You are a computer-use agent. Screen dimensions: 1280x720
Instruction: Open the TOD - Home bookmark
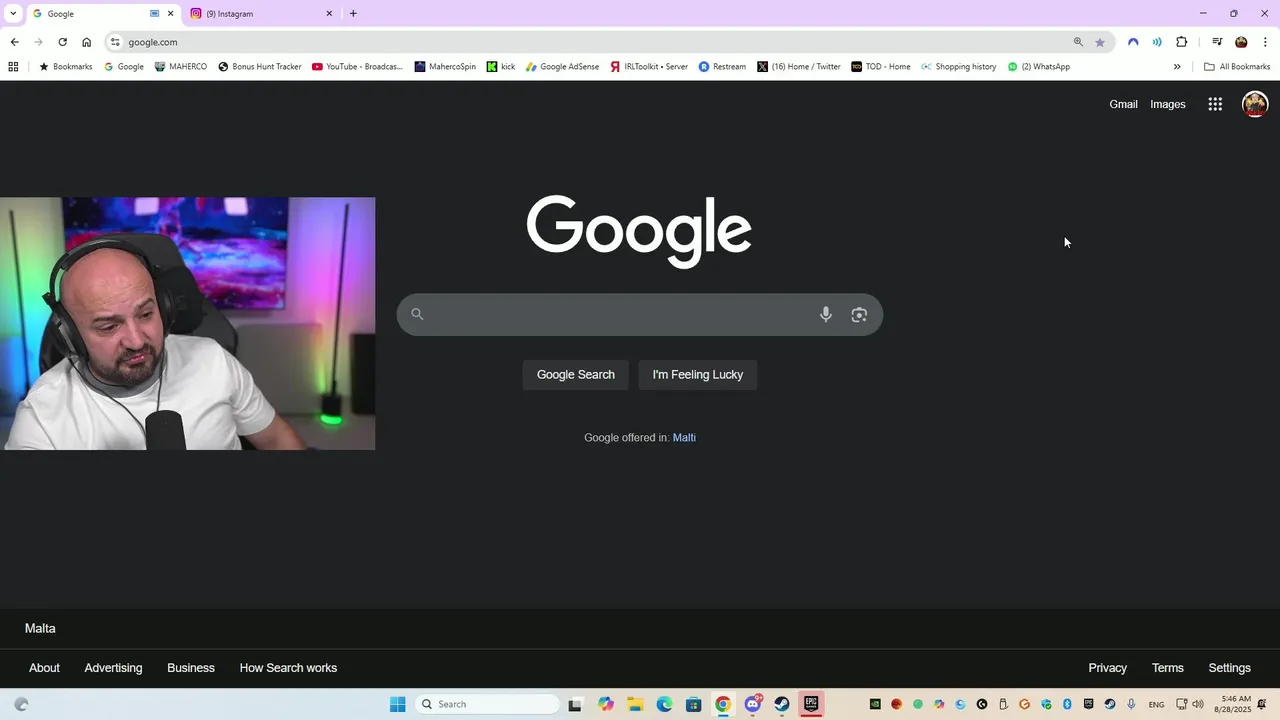point(881,67)
